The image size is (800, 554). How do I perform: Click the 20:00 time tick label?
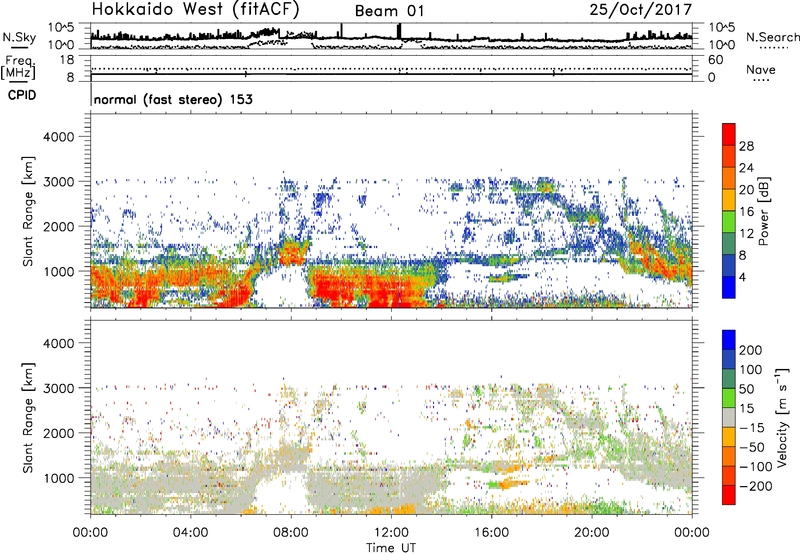pyautogui.click(x=591, y=533)
